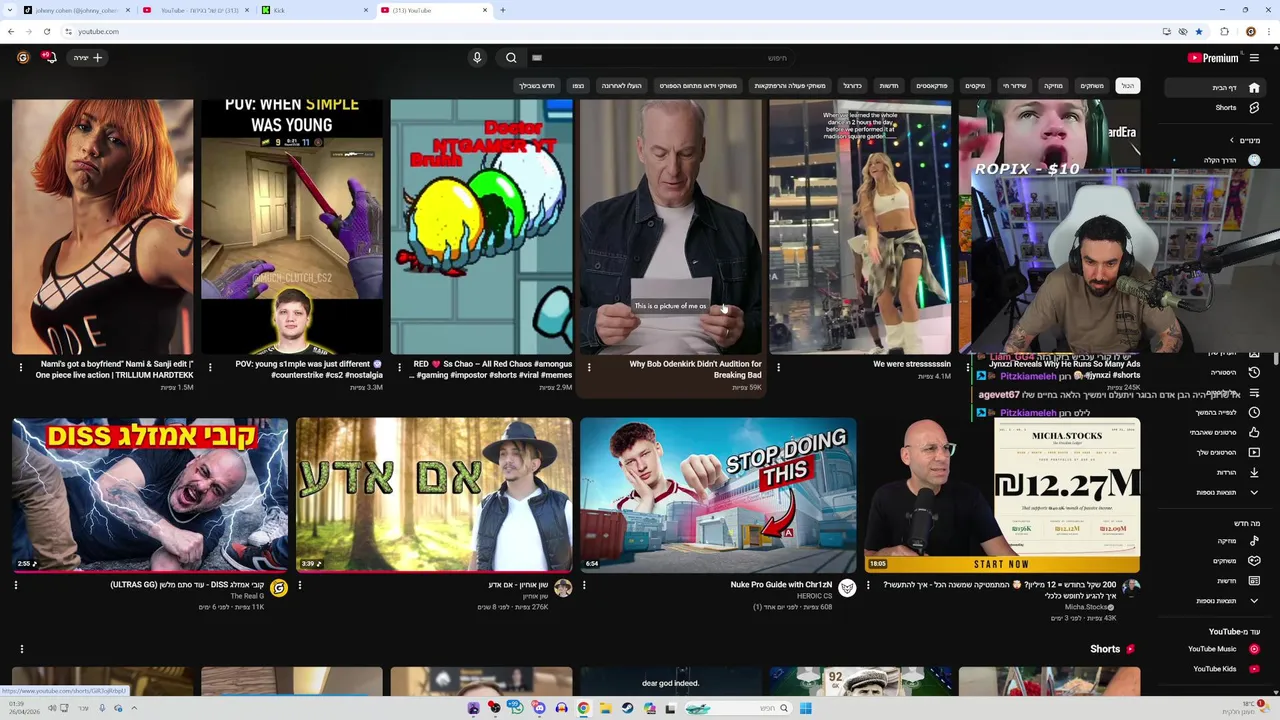Focus the YouTube search field
The height and width of the screenshot is (720, 1280).
660,58
